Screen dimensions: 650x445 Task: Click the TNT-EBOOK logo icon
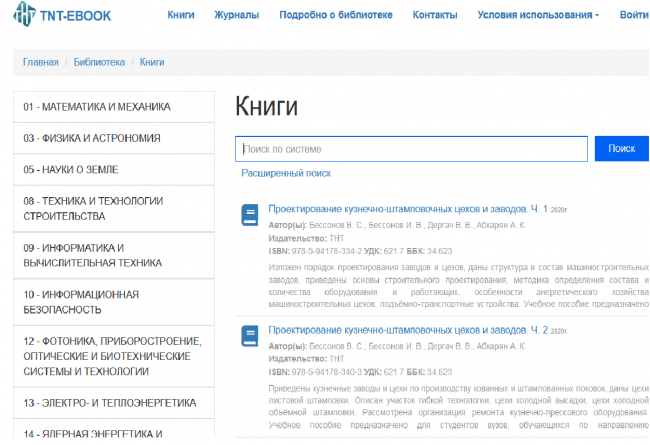click(x=25, y=16)
